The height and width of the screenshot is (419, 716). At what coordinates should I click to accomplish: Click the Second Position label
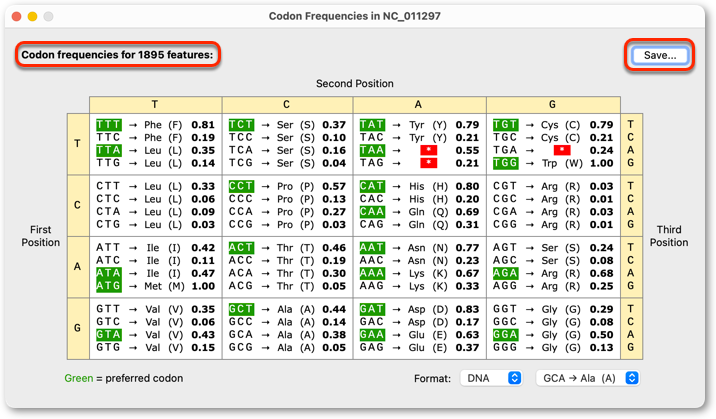tap(354, 84)
